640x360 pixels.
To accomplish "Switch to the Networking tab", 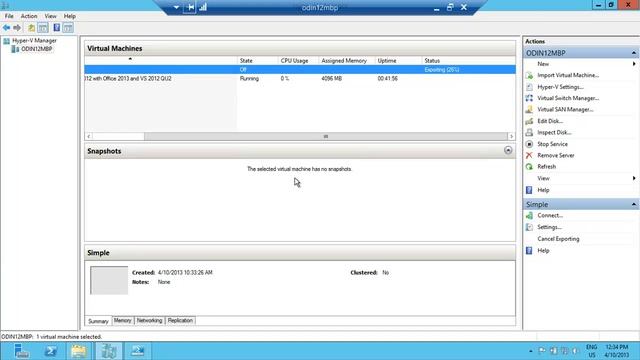I will point(149,320).
